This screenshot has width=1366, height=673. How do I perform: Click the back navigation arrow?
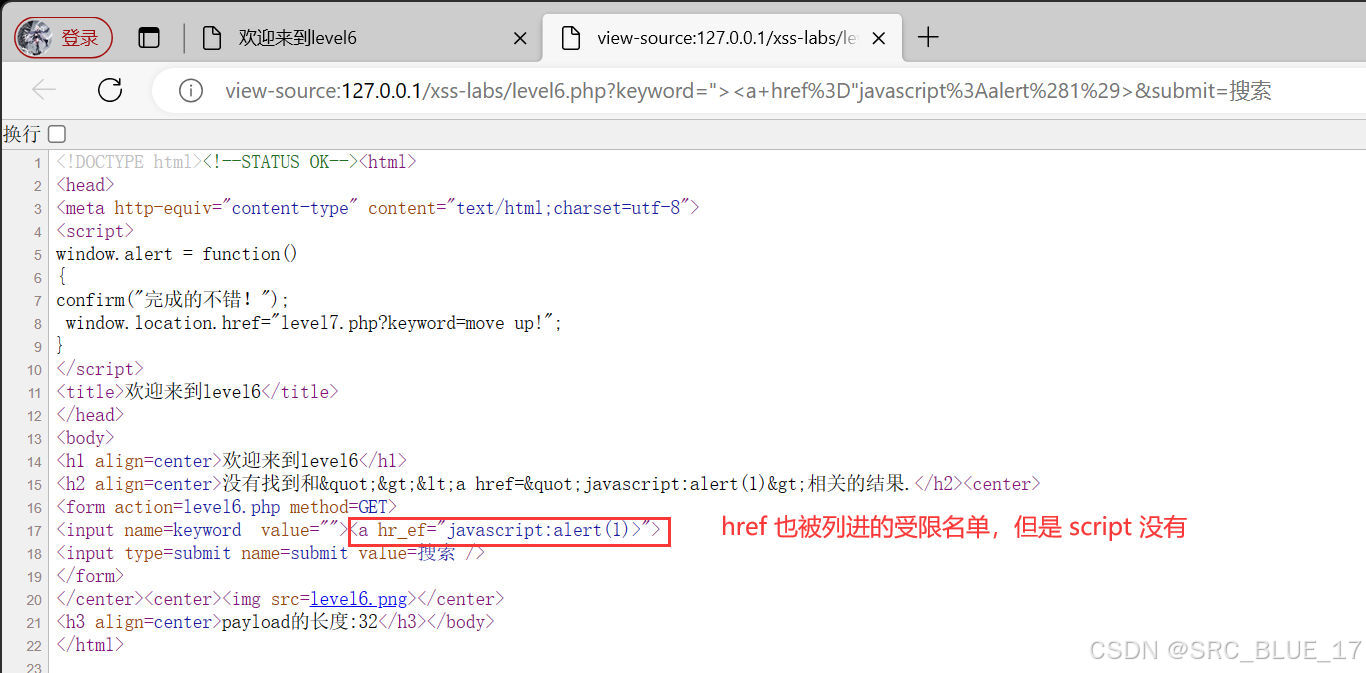pos(44,90)
